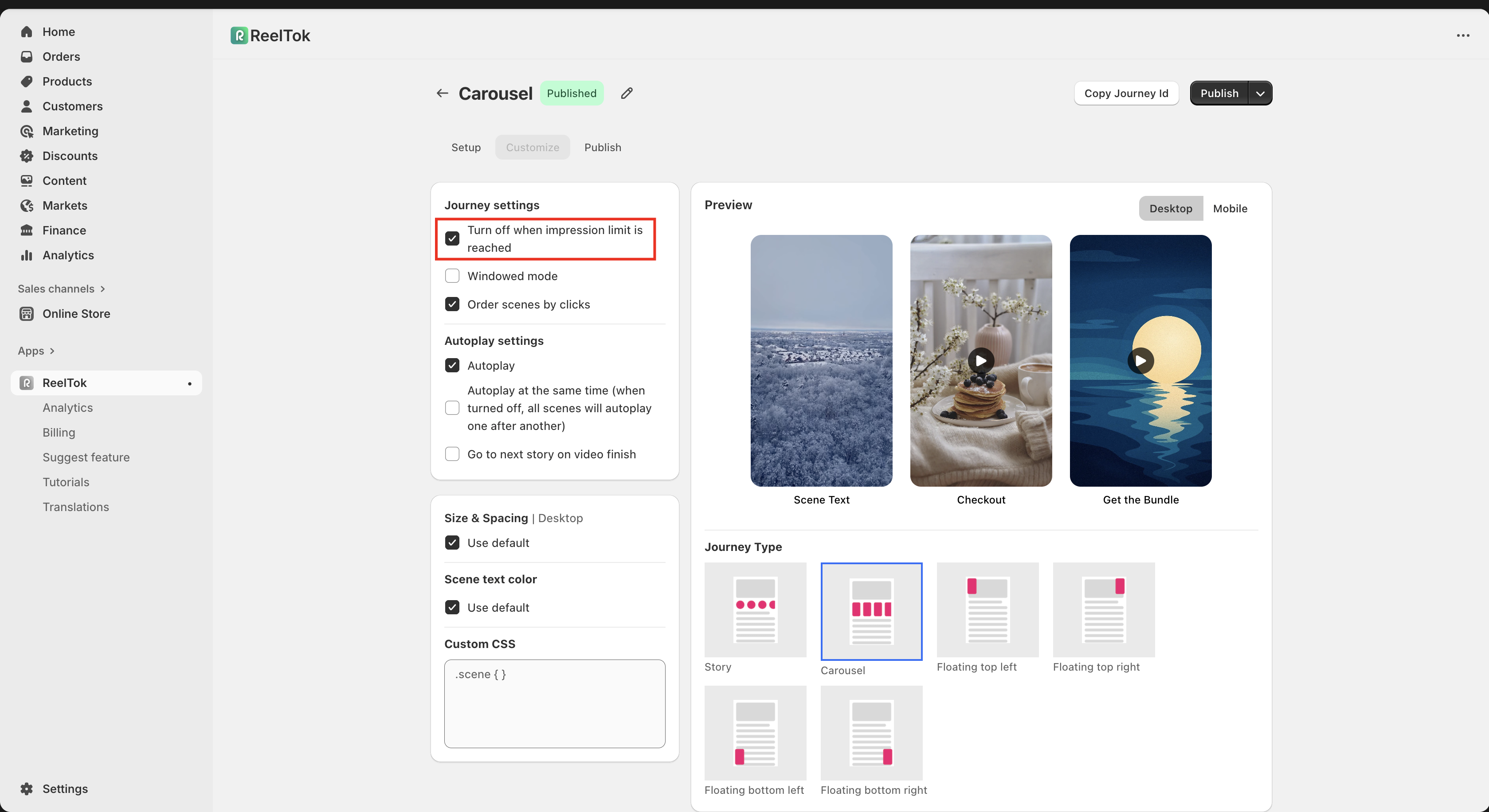The image size is (1489, 812).
Task: Open Marketing via its sidebar icon
Action: point(27,131)
